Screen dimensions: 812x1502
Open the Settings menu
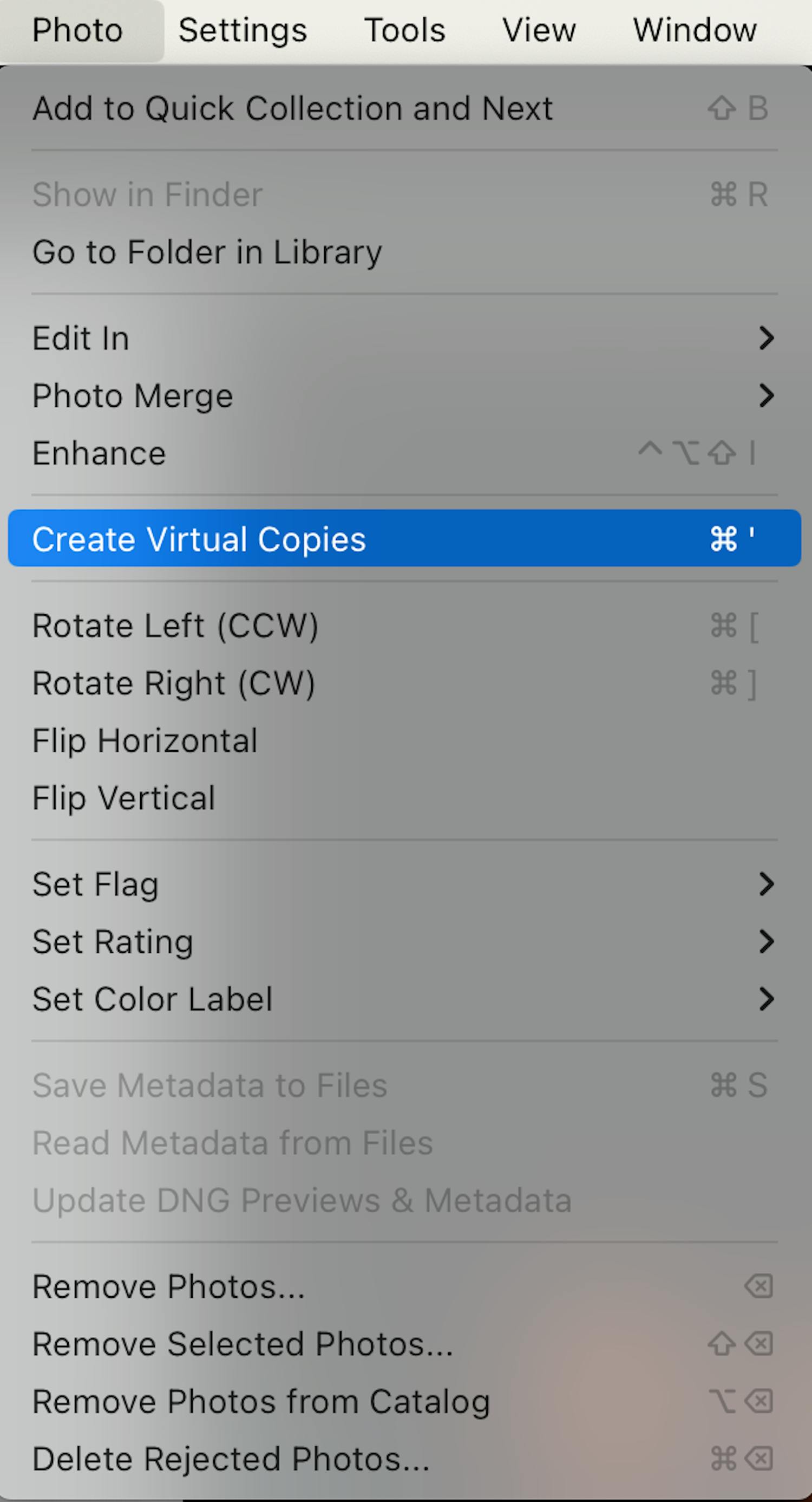(x=243, y=30)
